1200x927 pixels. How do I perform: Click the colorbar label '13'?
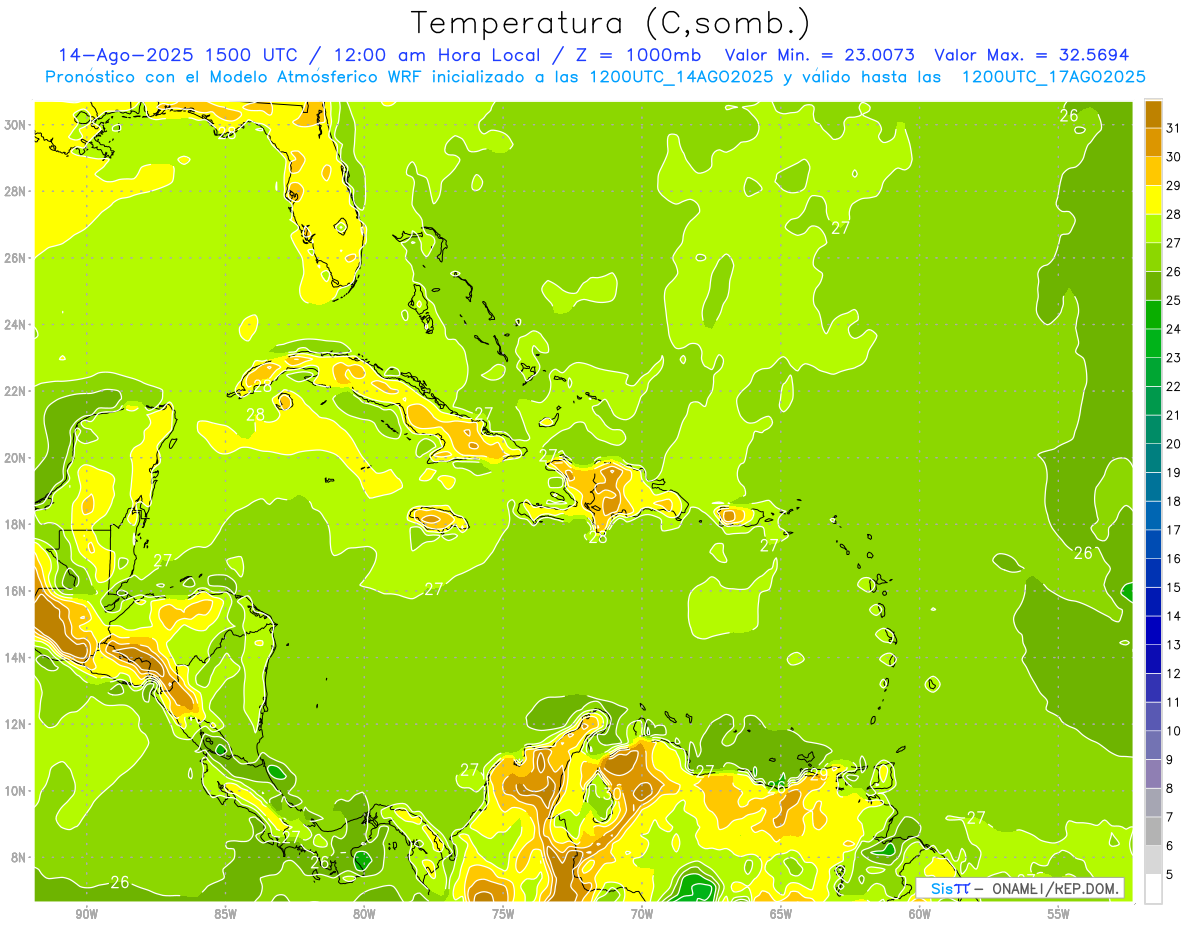[1174, 645]
